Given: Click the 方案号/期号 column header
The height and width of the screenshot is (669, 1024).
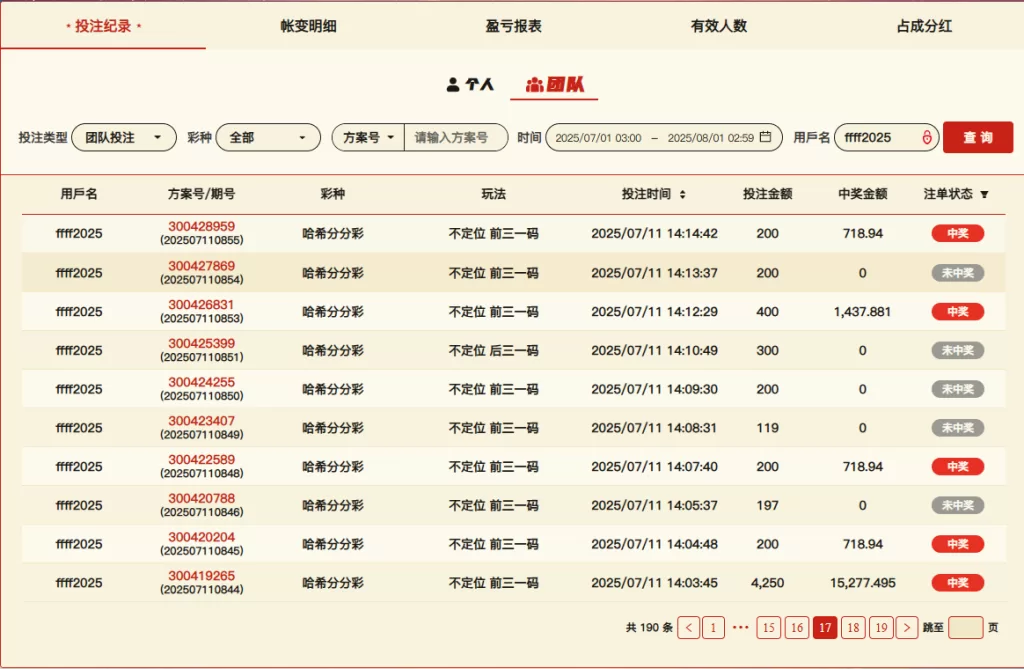Looking at the screenshot, I should click(201, 194).
